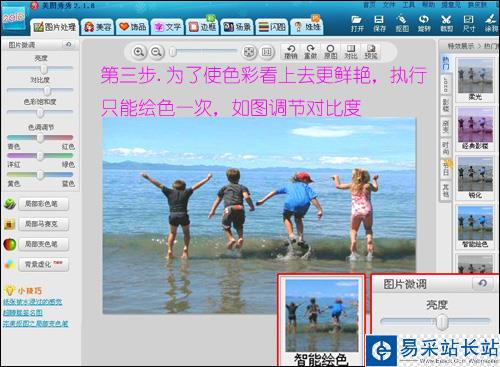The height and width of the screenshot is (367, 500).
Task: Open the 文件 menu
Action: pos(389,5)
